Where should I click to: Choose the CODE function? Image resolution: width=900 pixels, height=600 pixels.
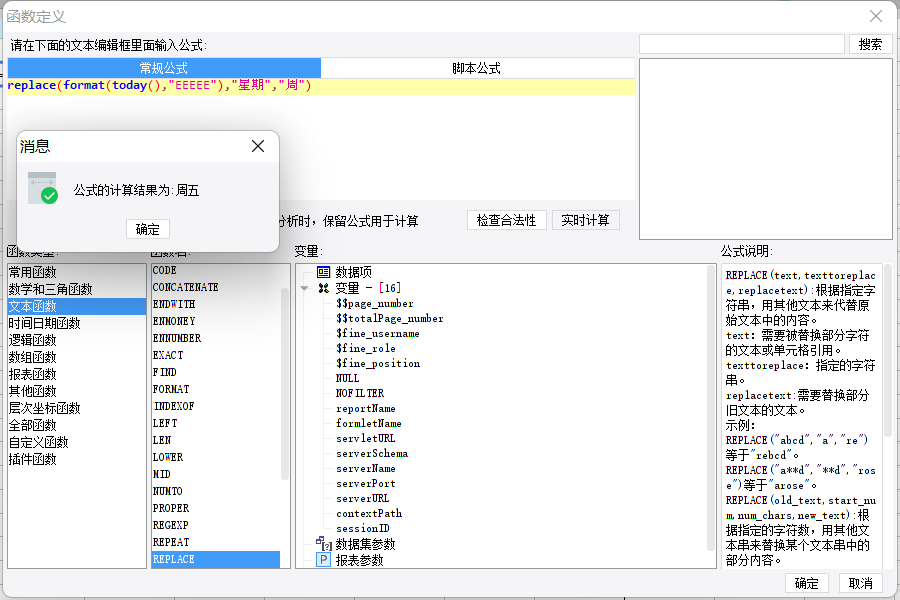[216, 270]
